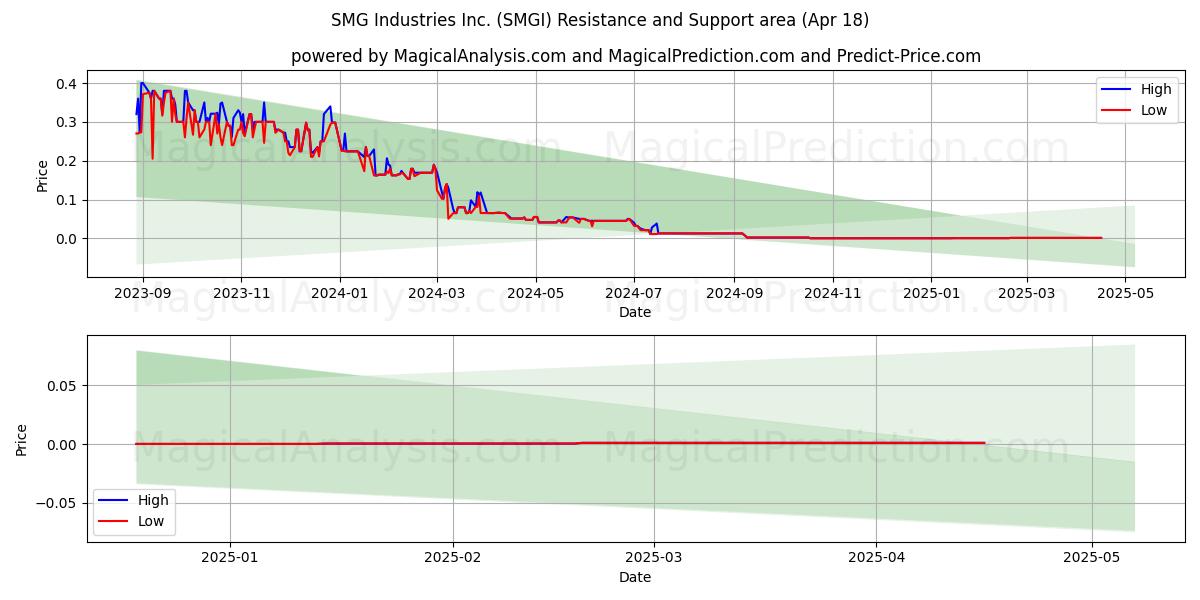Click the '−0.05' y-axis tick in bottom chart
1200x600 pixels.
58,503
